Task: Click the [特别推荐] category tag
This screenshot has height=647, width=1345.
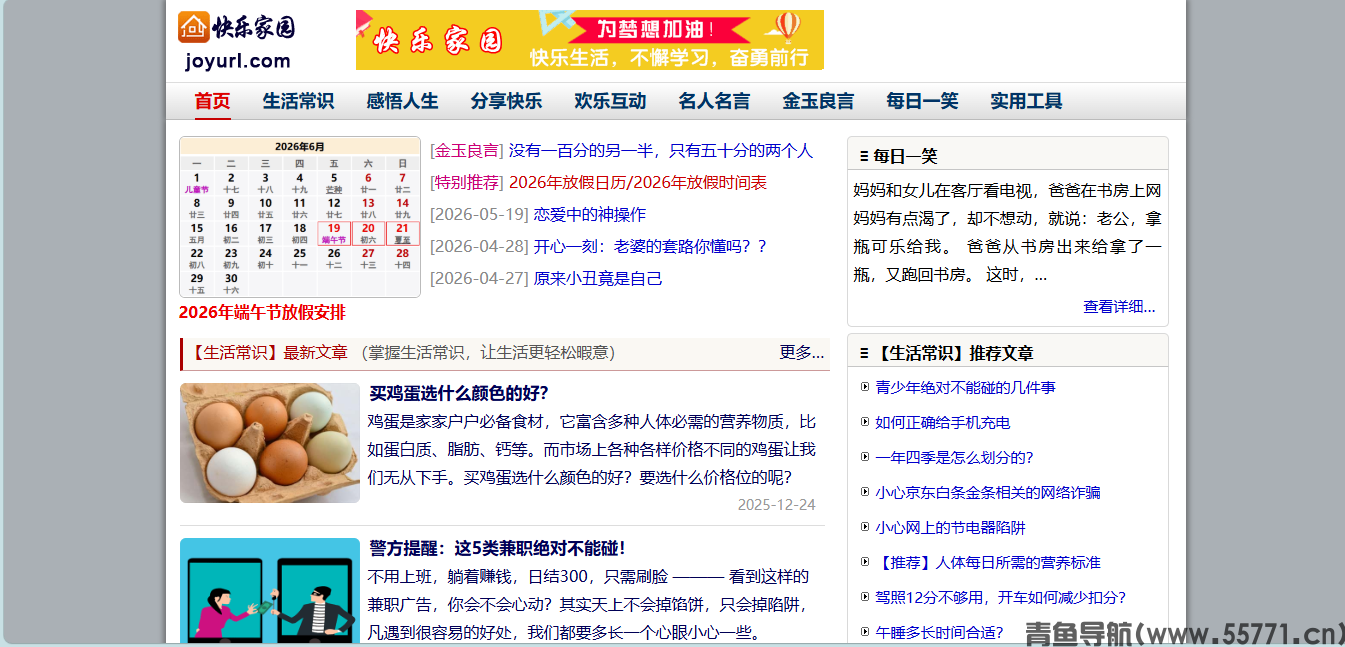Action: pyautogui.click(x=467, y=183)
